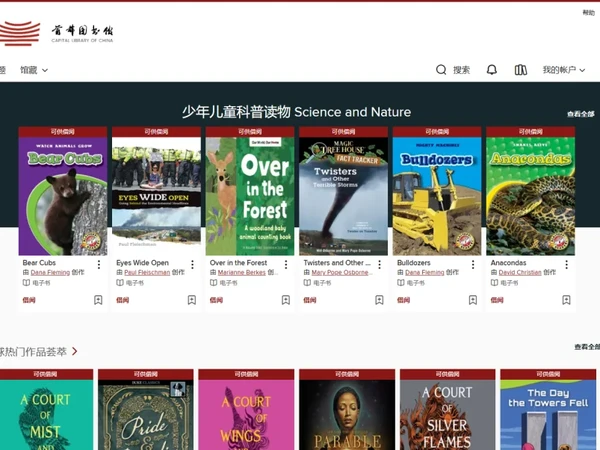Open the Parable book cover
This screenshot has width=600, height=450.
pos(347,415)
